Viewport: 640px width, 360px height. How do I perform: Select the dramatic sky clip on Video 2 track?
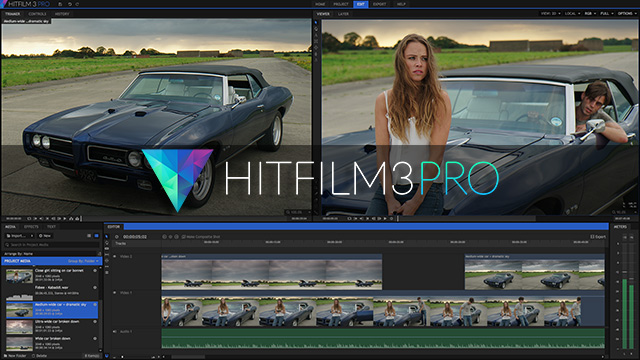[535, 272]
